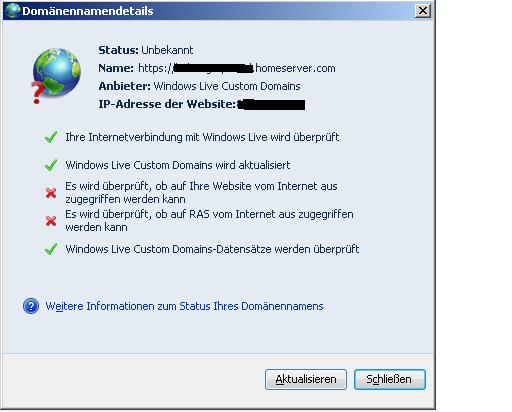
Task: Click the Aktualisieren button
Action: click(x=306, y=379)
